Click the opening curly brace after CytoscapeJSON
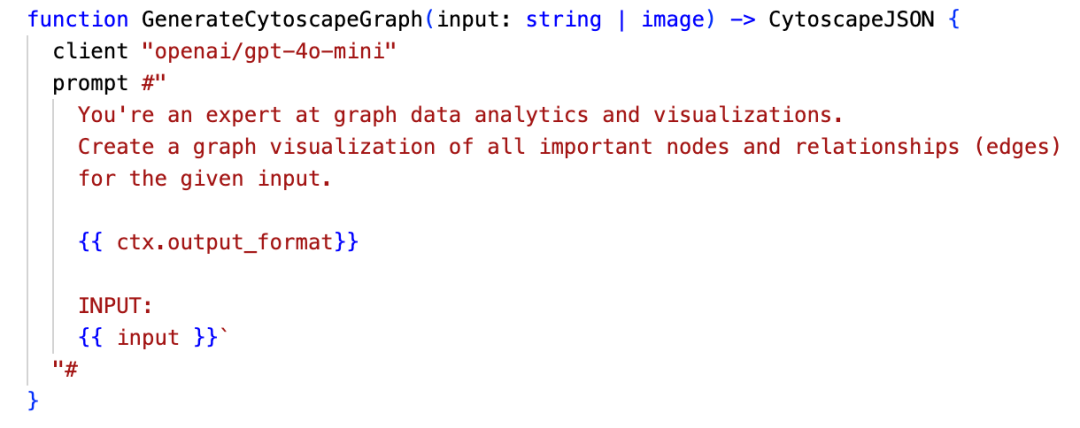 click(953, 19)
